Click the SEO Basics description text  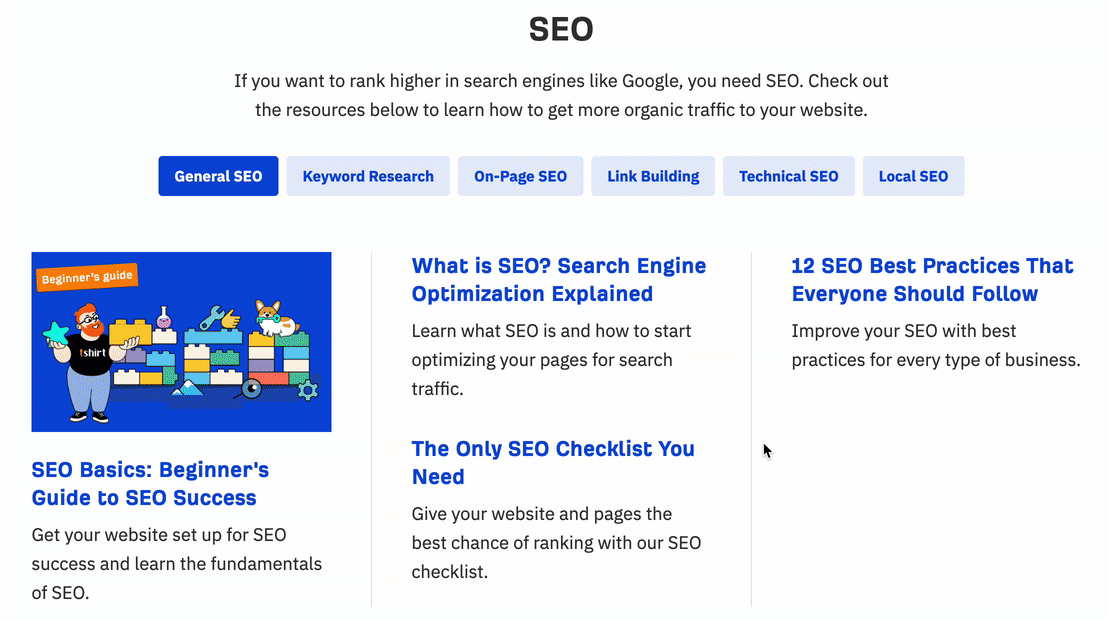pyautogui.click(x=176, y=563)
